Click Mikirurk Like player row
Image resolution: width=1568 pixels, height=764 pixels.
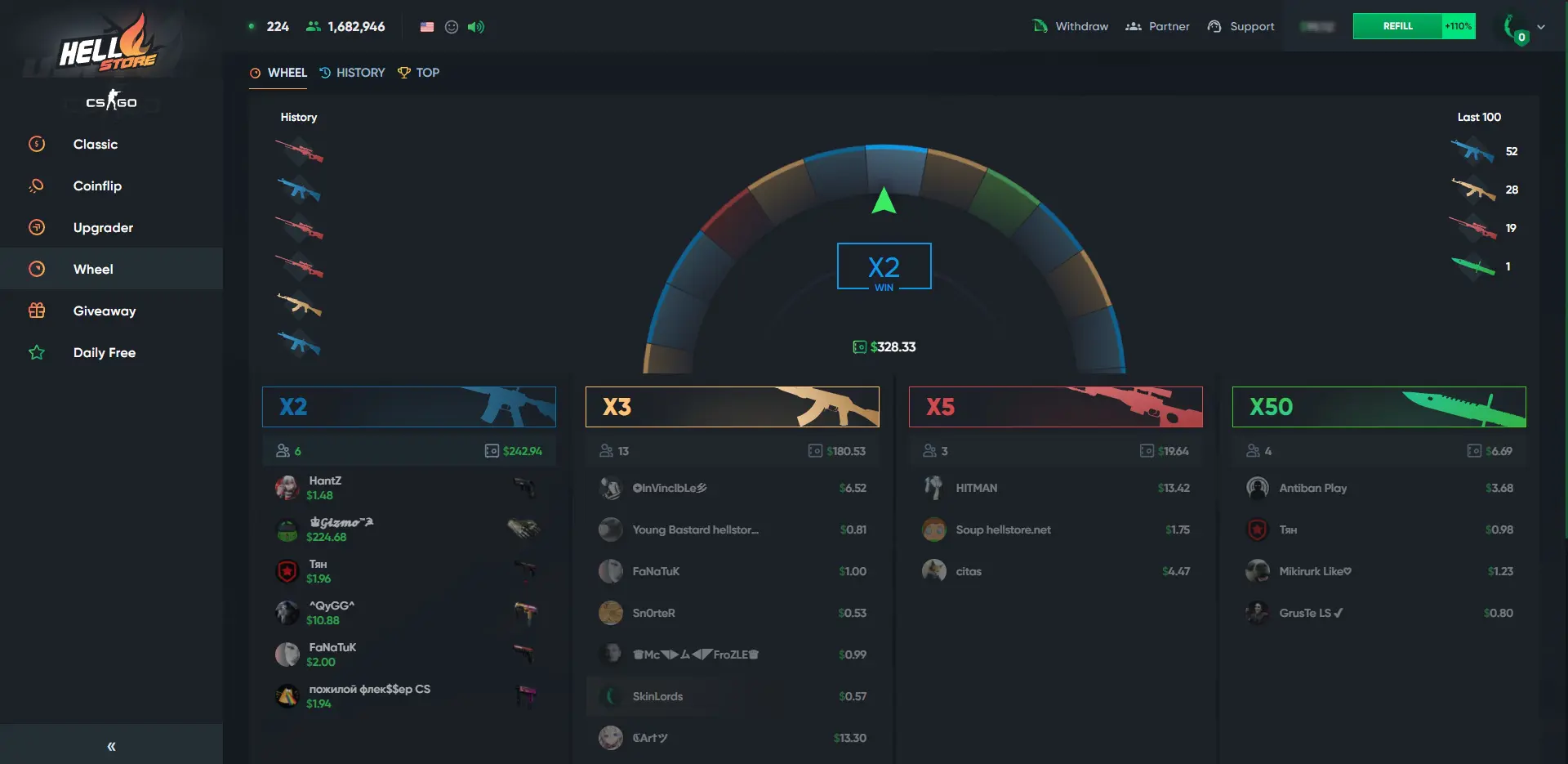click(1379, 571)
